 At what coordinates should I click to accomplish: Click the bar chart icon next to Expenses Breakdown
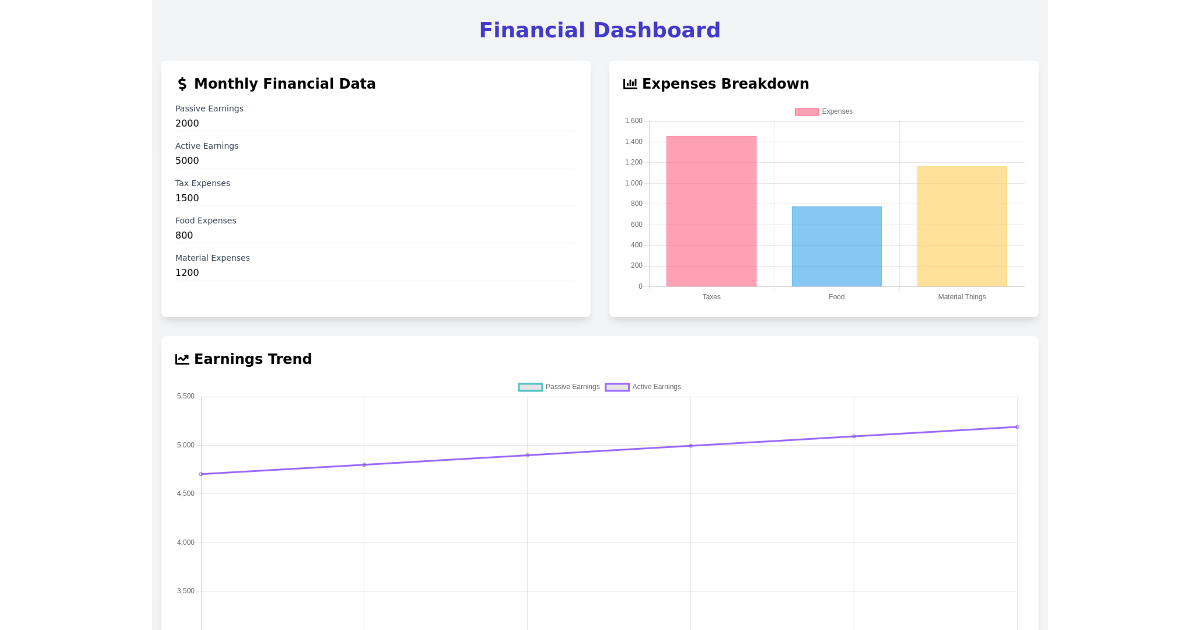[629, 84]
